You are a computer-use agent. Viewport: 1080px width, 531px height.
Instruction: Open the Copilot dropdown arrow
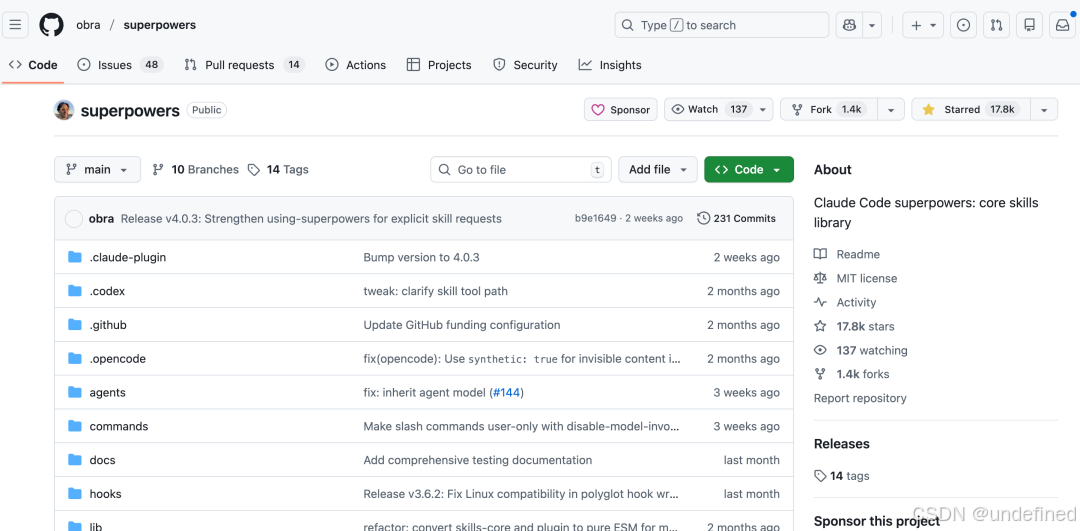click(x=872, y=25)
